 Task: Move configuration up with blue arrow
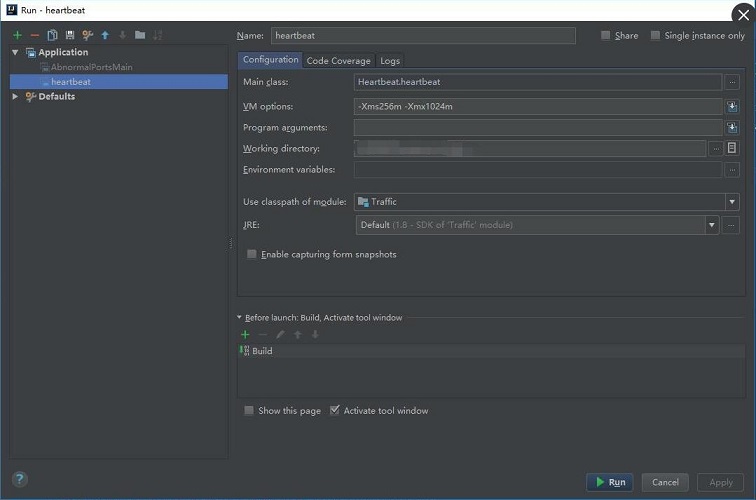pyautogui.click(x=105, y=35)
